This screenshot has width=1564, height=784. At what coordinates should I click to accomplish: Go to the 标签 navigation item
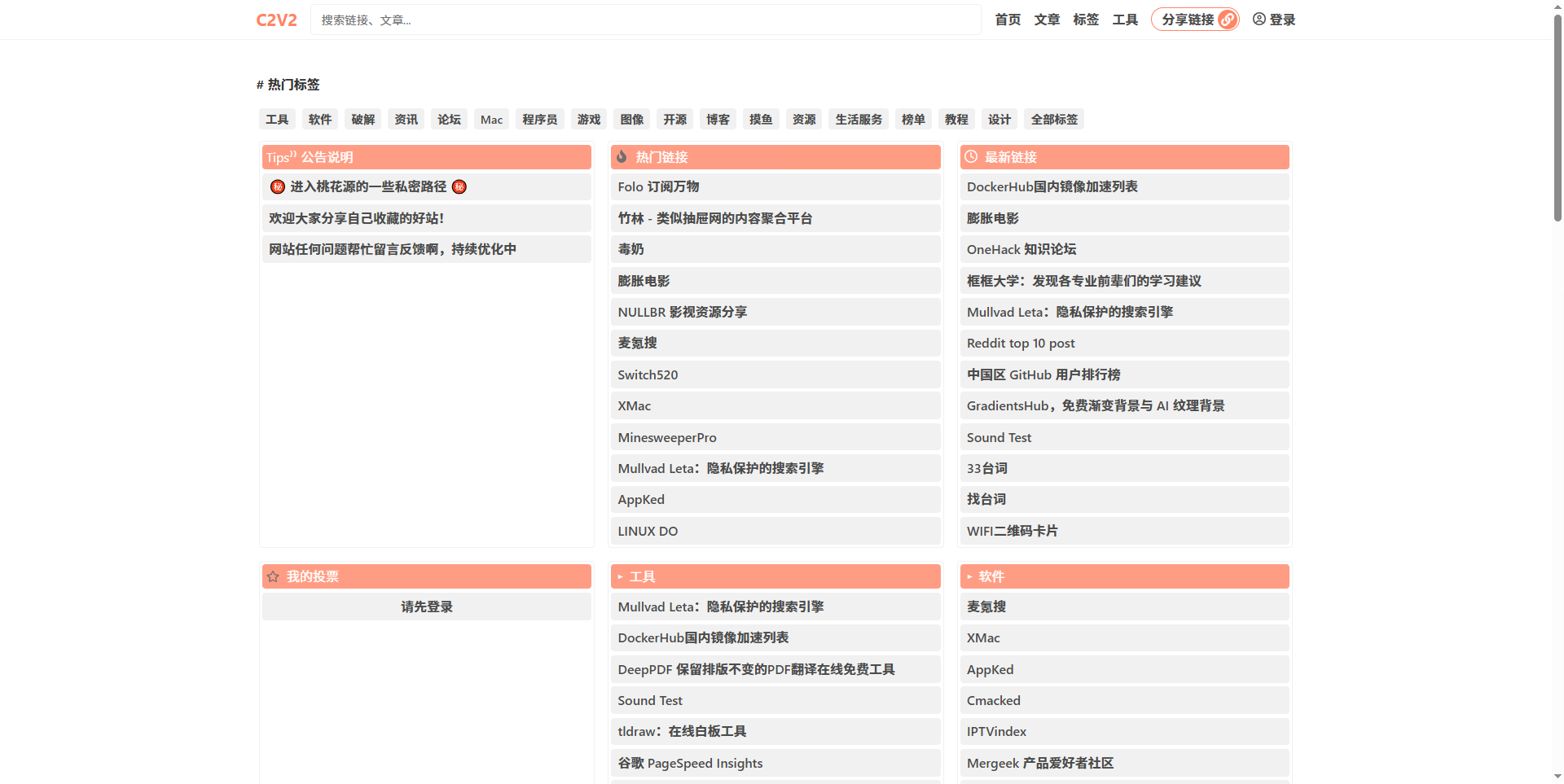[1086, 20]
